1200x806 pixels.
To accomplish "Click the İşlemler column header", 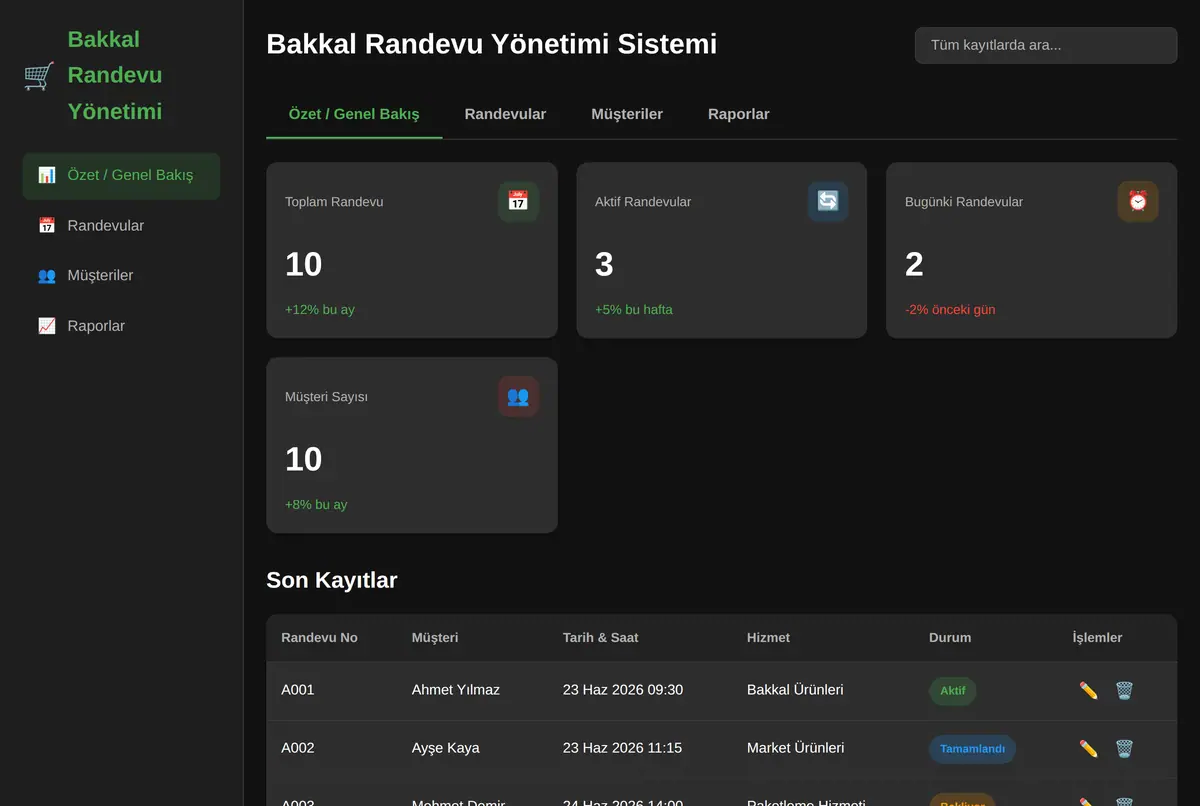I will pyautogui.click(x=1097, y=638).
